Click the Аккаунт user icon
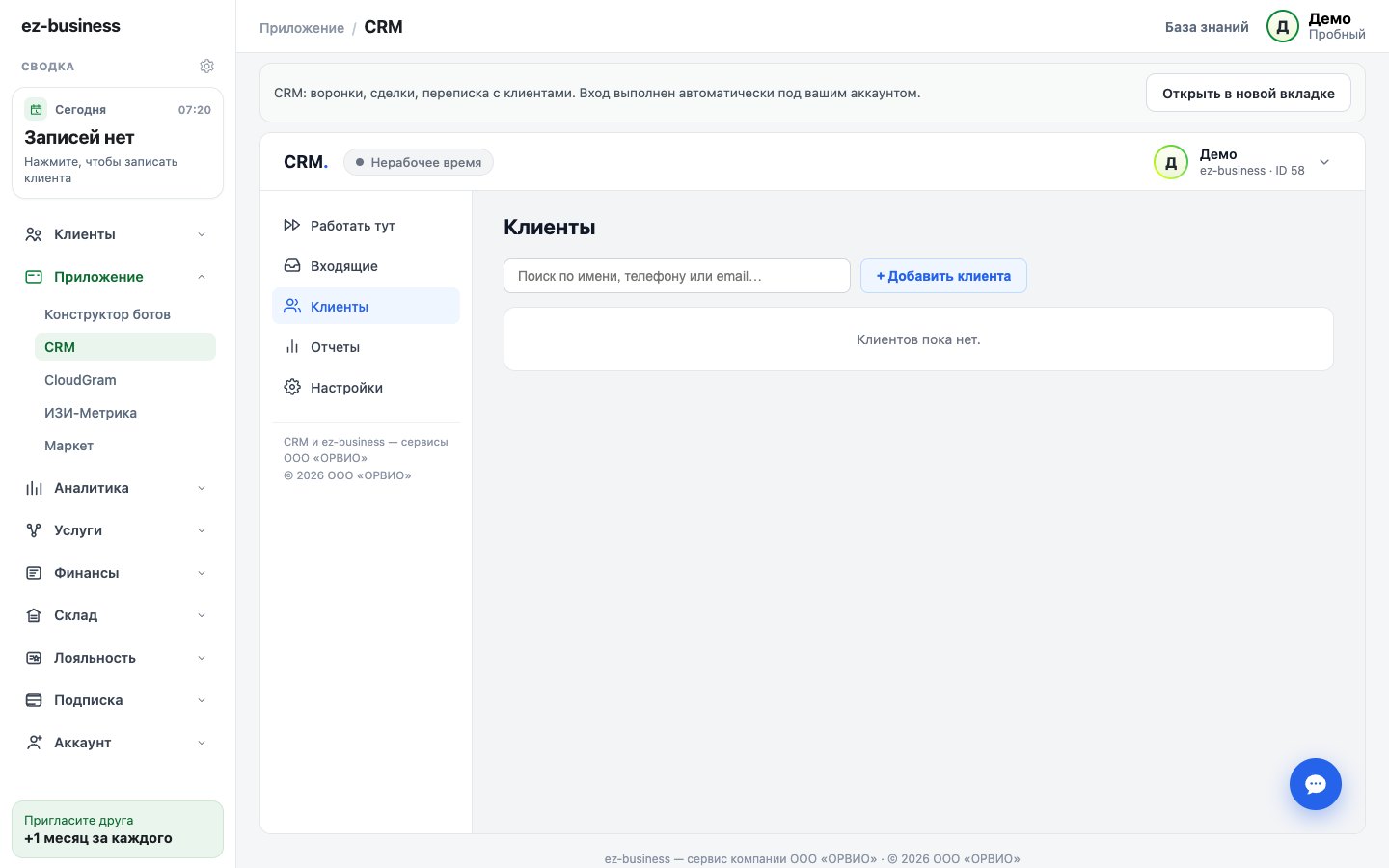 [34, 743]
